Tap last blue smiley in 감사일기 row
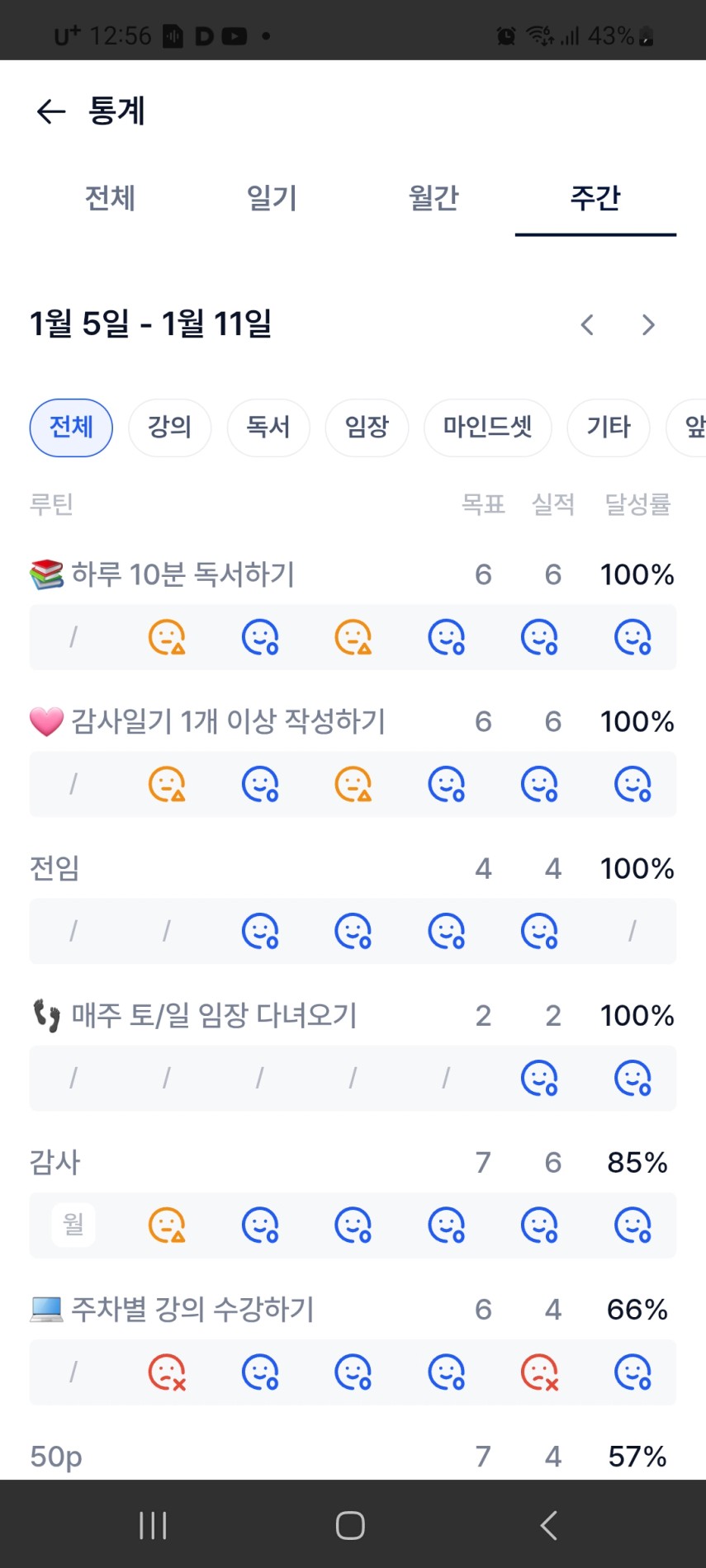Screen dimensions: 706x1568 [633, 784]
